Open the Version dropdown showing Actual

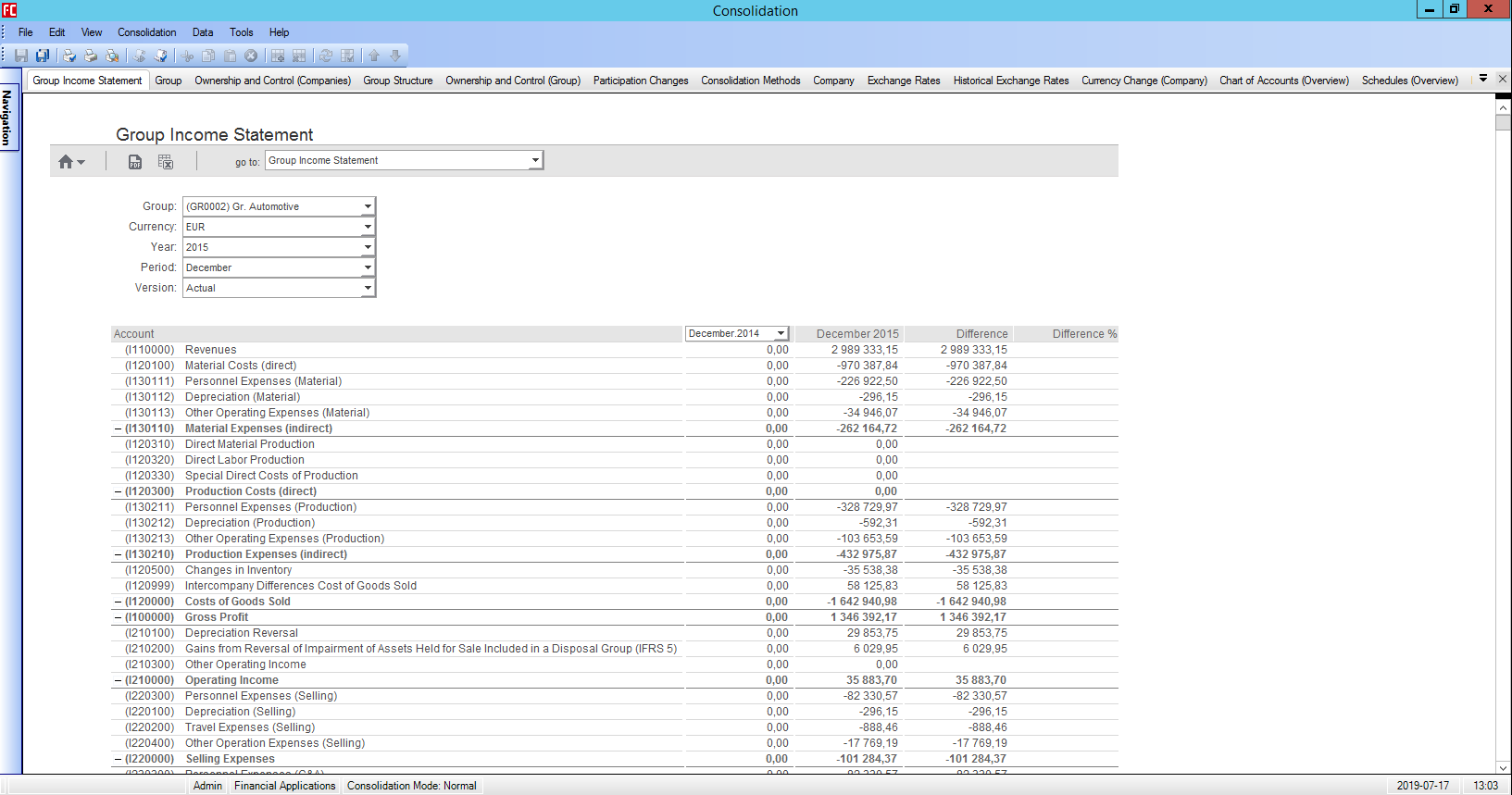pyautogui.click(x=368, y=288)
